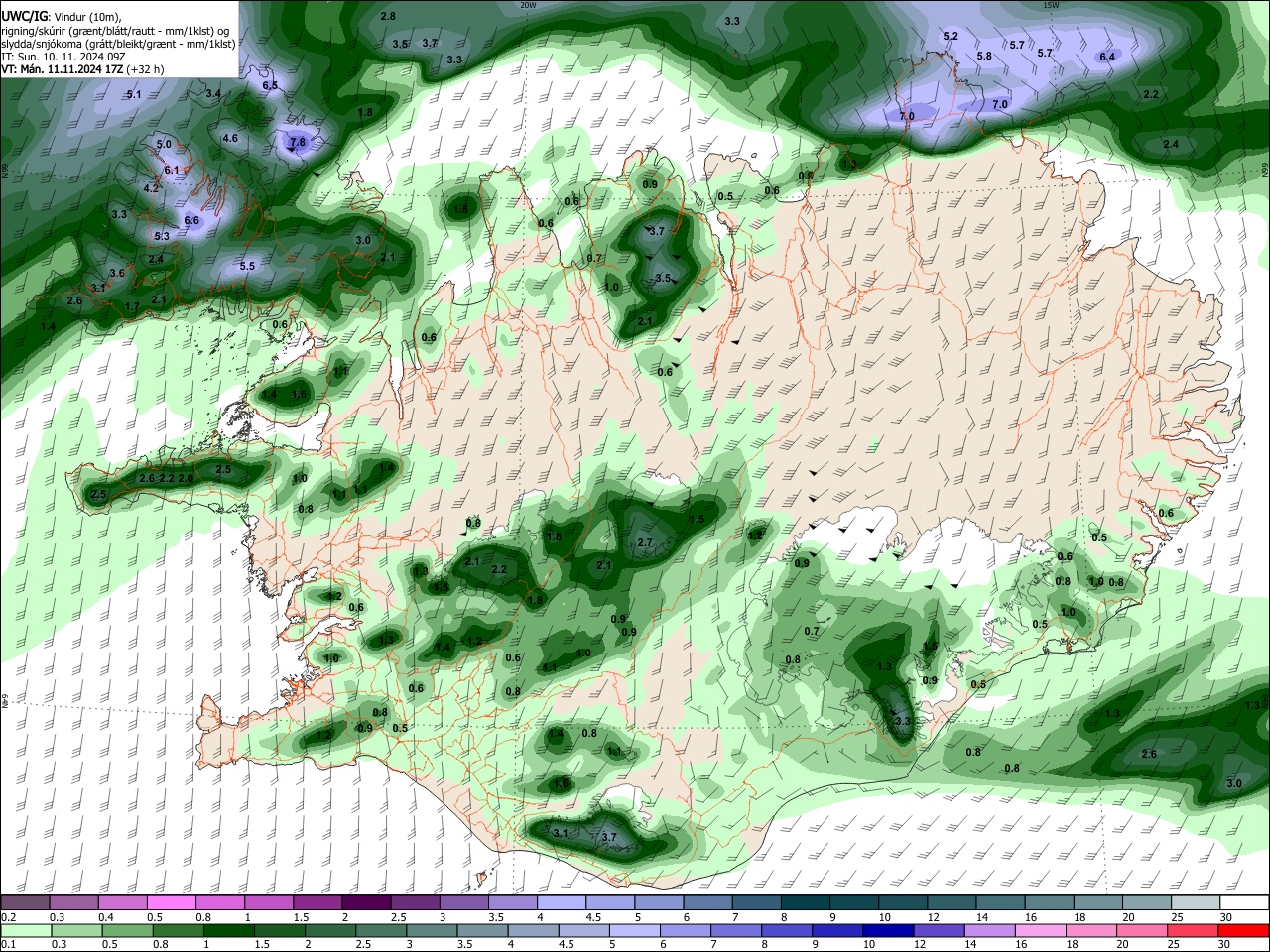
Task: Click the 0.8 label in the bottom legend row
Action: [159, 944]
